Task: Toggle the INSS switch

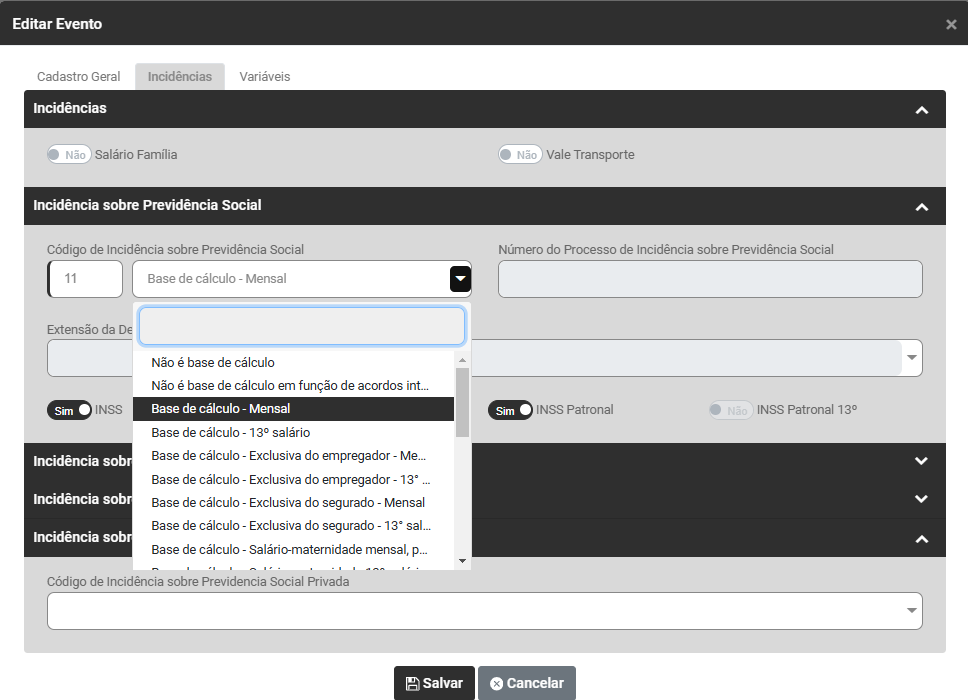Action: click(69, 410)
